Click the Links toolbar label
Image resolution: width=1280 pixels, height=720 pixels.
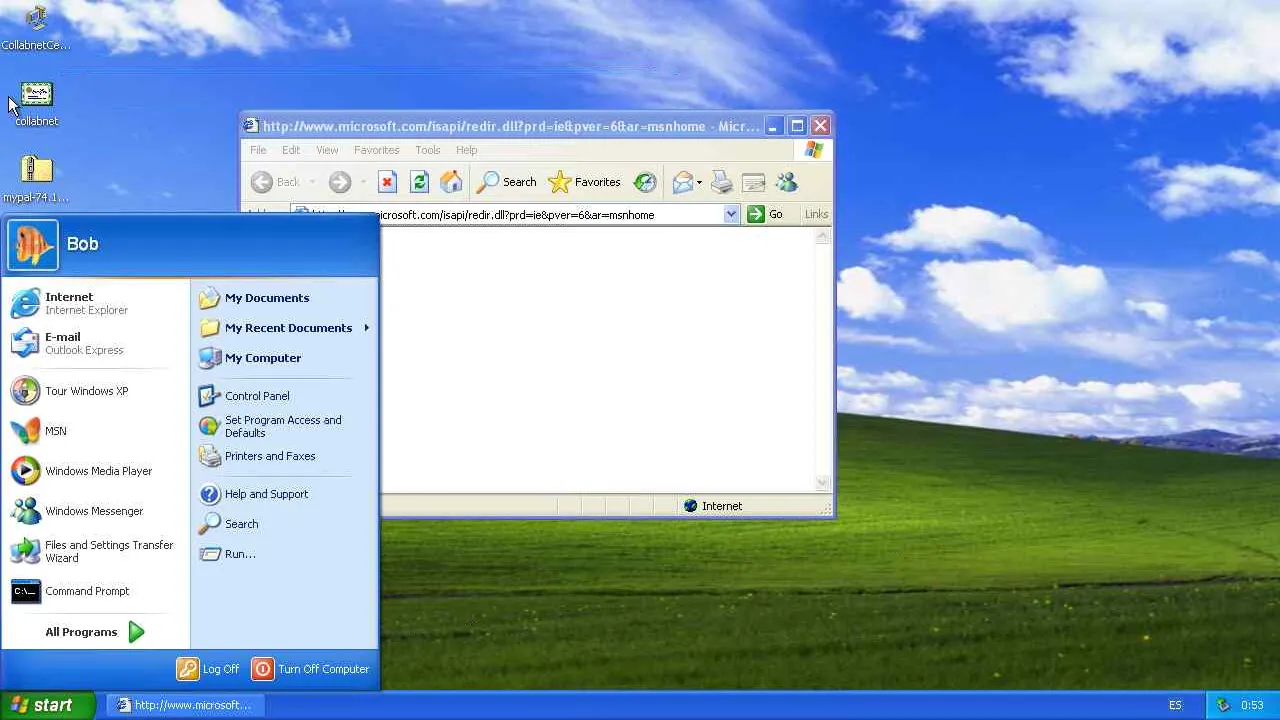tap(816, 214)
